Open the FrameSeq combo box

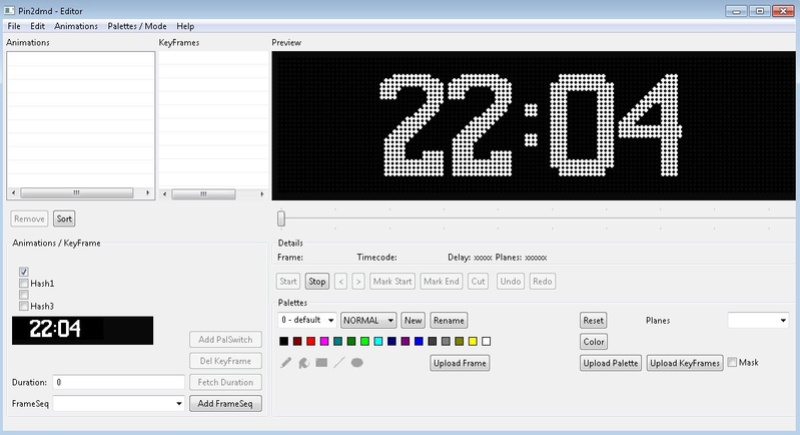[x=118, y=403]
